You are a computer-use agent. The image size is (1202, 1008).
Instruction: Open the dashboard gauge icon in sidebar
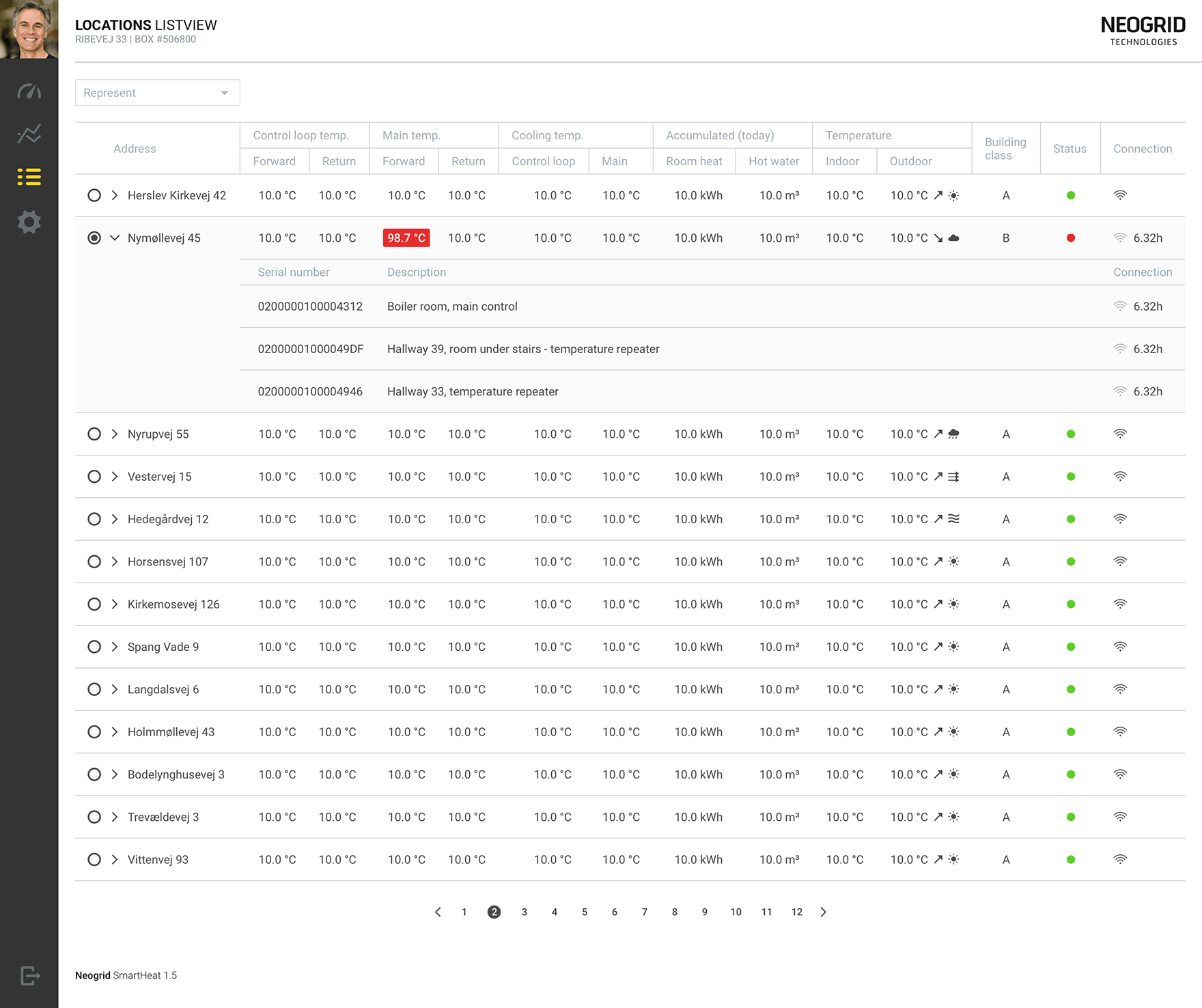click(x=29, y=92)
